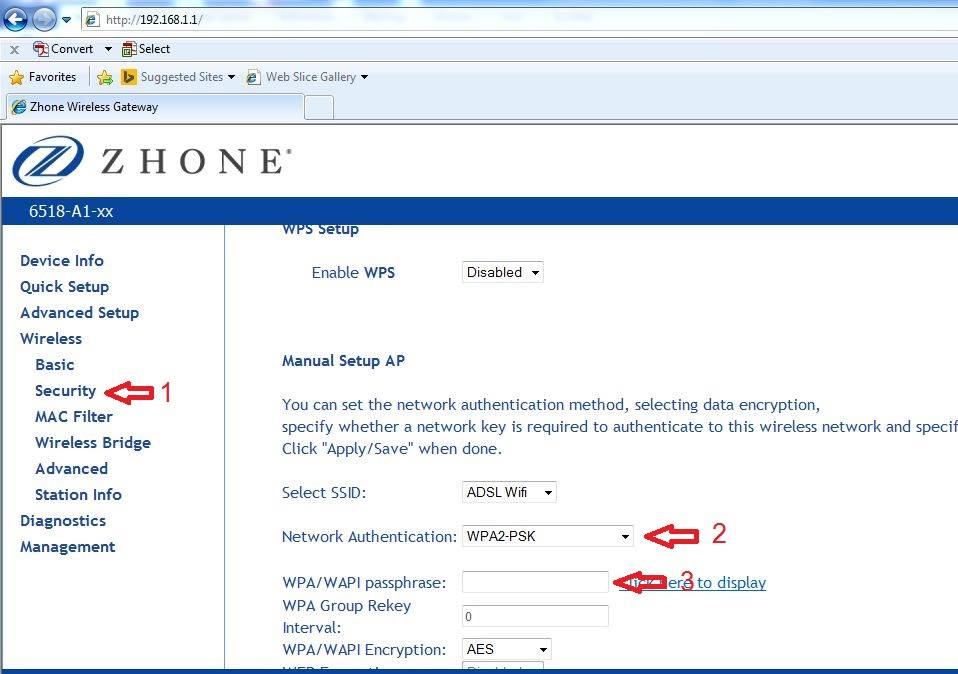Open the Convert dropdown arrow
This screenshot has height=674, width=958.
pos(108,49)
